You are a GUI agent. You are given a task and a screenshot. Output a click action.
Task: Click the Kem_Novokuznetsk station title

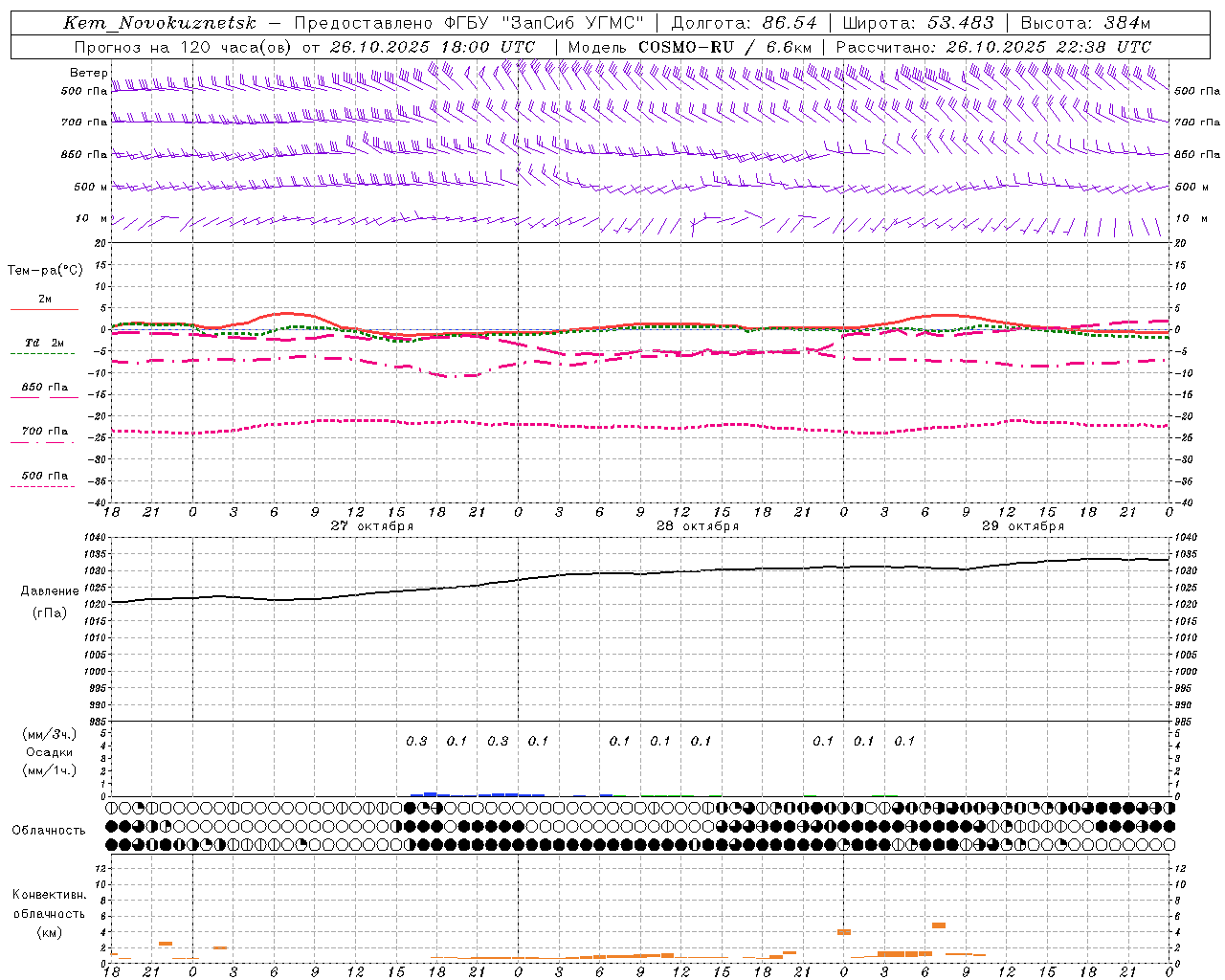tap(160, 23)
